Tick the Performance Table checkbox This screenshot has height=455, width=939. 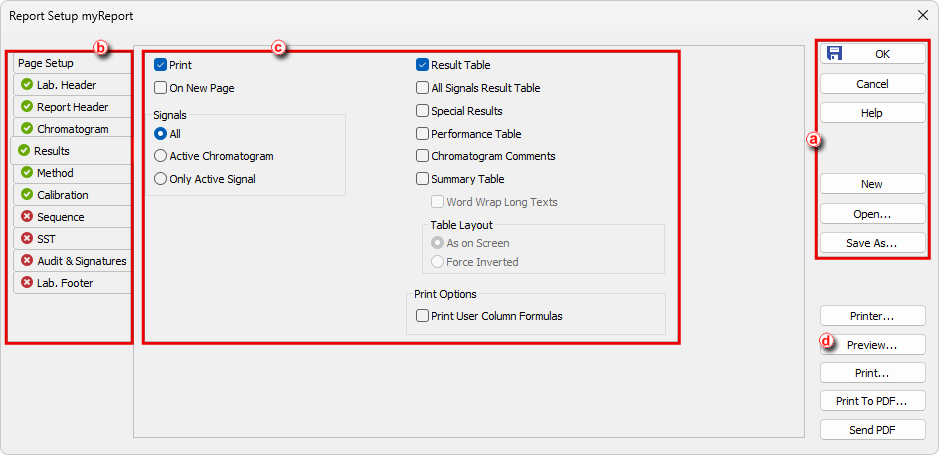coord(422,134)
